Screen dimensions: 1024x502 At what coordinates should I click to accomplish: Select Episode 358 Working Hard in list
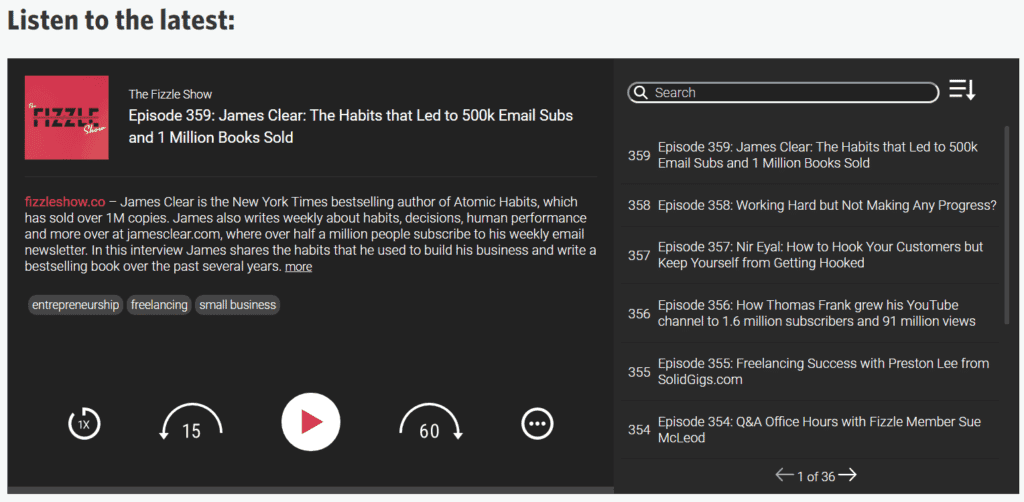tap(809, 206)
